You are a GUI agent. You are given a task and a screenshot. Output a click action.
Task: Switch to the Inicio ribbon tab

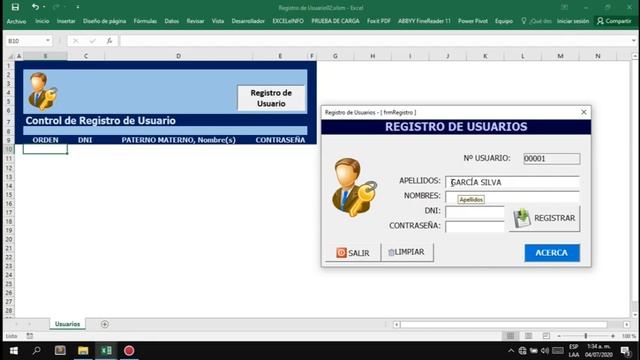(x=42, y=21)
